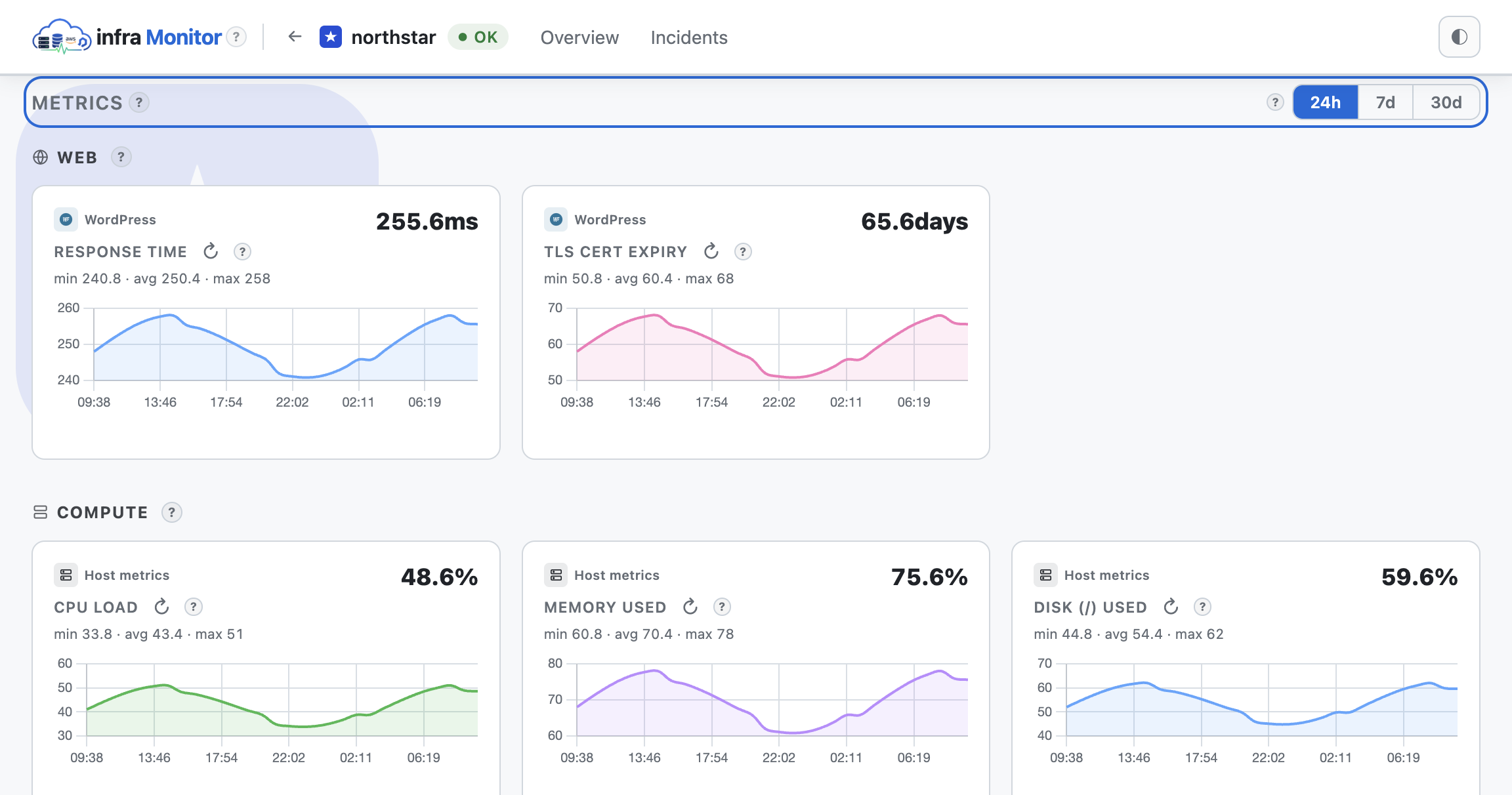This screenshot has width=1512, height=795.
Task: Open help for the Metrics heading
Action: pyautogui.click(x=139, y=102)
